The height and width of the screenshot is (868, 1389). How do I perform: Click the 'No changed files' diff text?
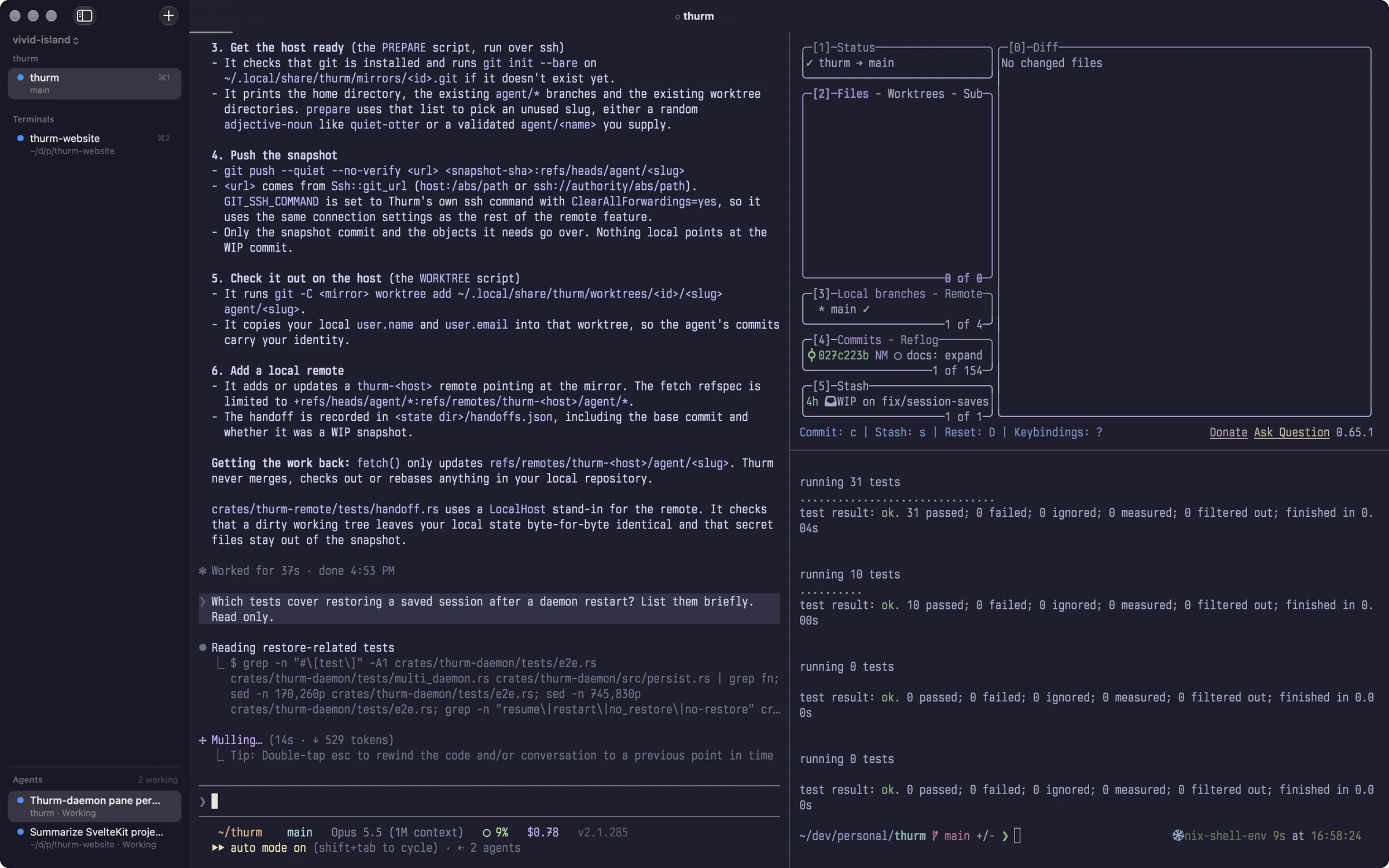pyautogui.click(x=1052, y=63)
